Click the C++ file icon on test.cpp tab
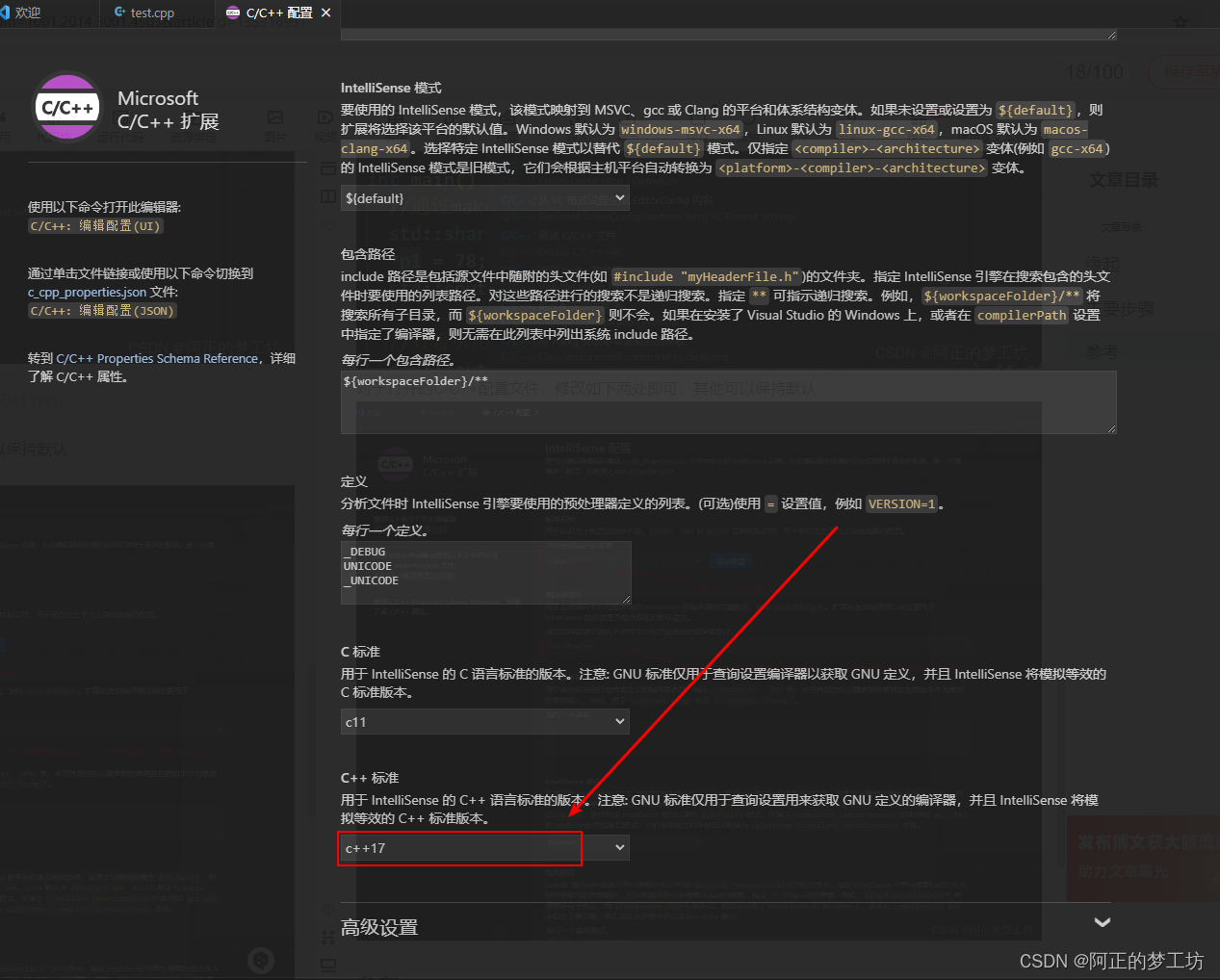This screenshot has width=1220, height=980. pyautogui.click(x=120, y=13)
